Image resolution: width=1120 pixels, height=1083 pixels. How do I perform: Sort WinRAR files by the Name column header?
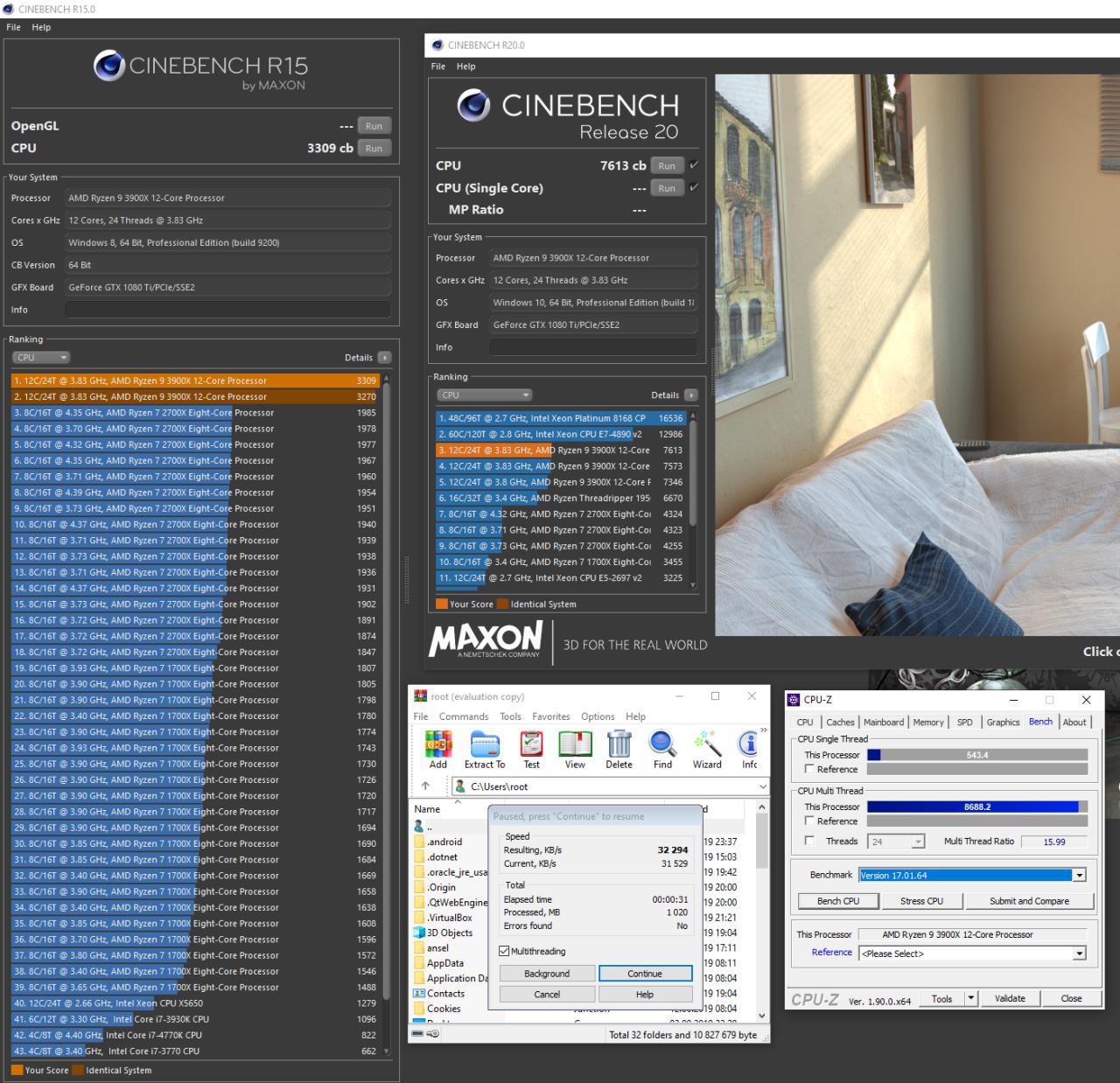tap(427, 809)
